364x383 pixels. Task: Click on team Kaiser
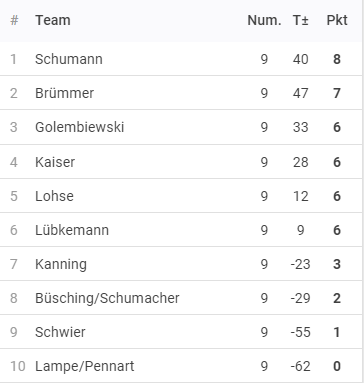(x=55, y=162)
